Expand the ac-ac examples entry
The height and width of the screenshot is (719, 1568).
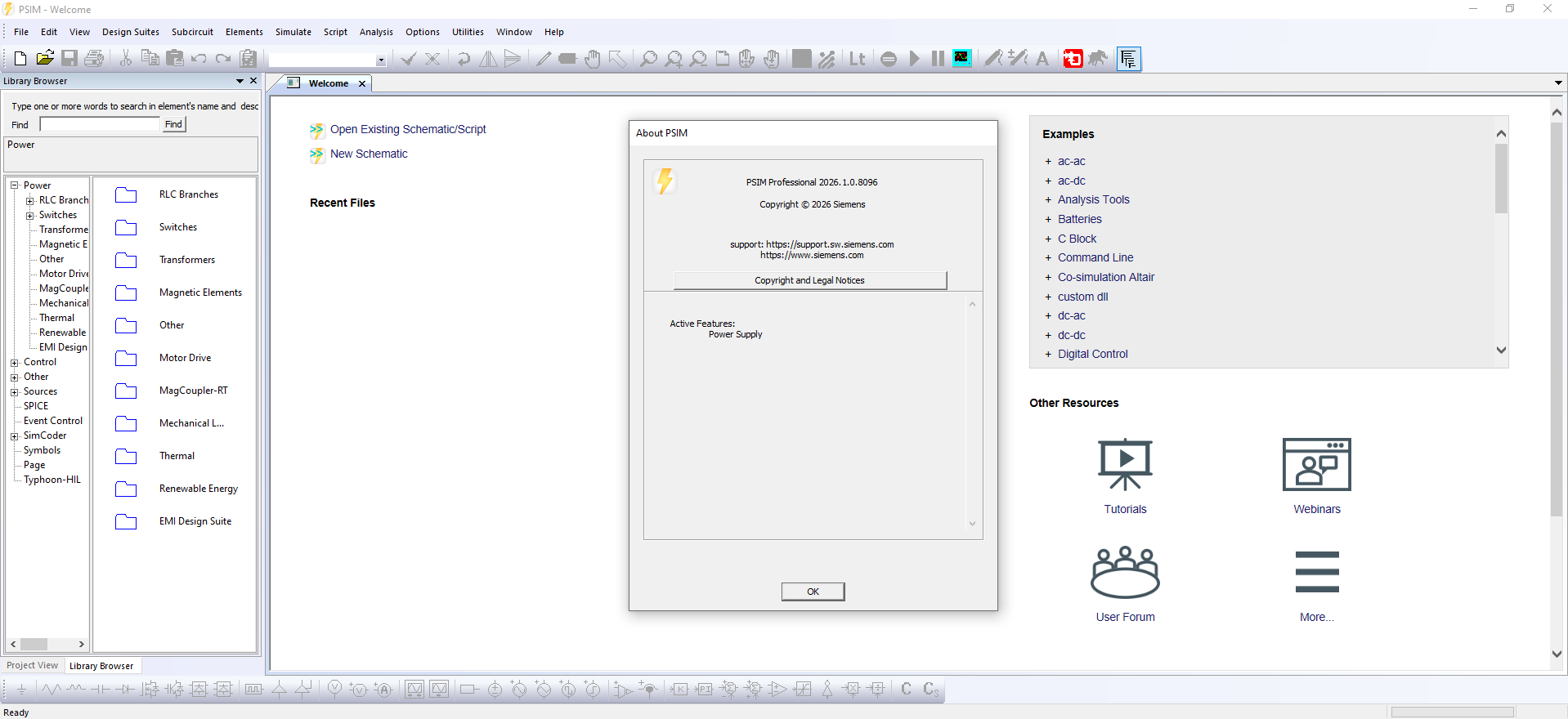coord(1048,162)
